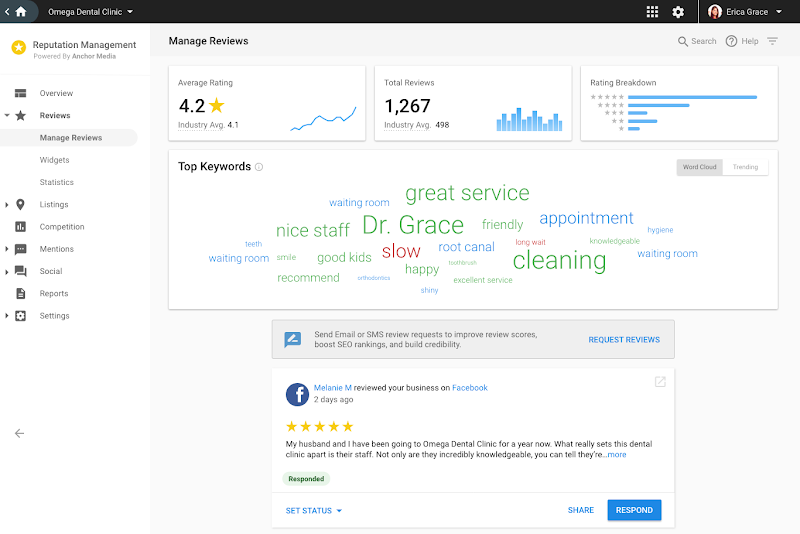Expand the Social section arrow
800x534 pixels.
pos(7,271)
